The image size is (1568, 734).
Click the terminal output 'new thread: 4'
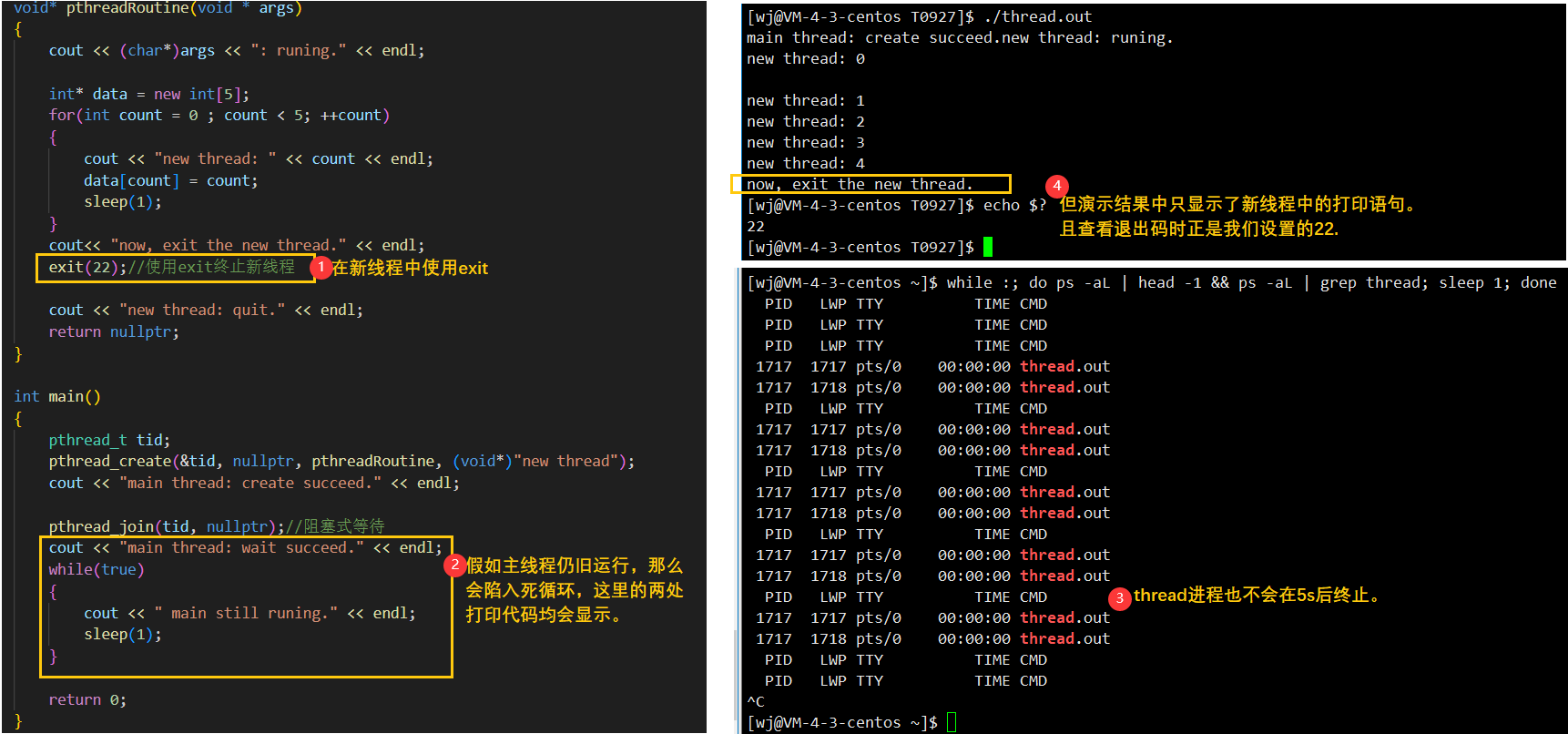(x=806, y=163)
